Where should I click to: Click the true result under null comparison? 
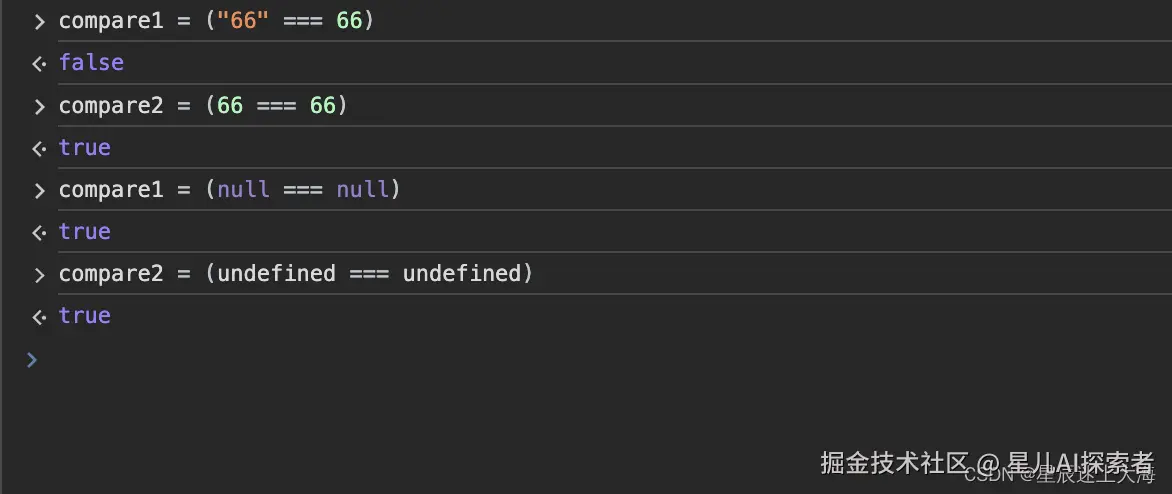[x=84, y=232]
